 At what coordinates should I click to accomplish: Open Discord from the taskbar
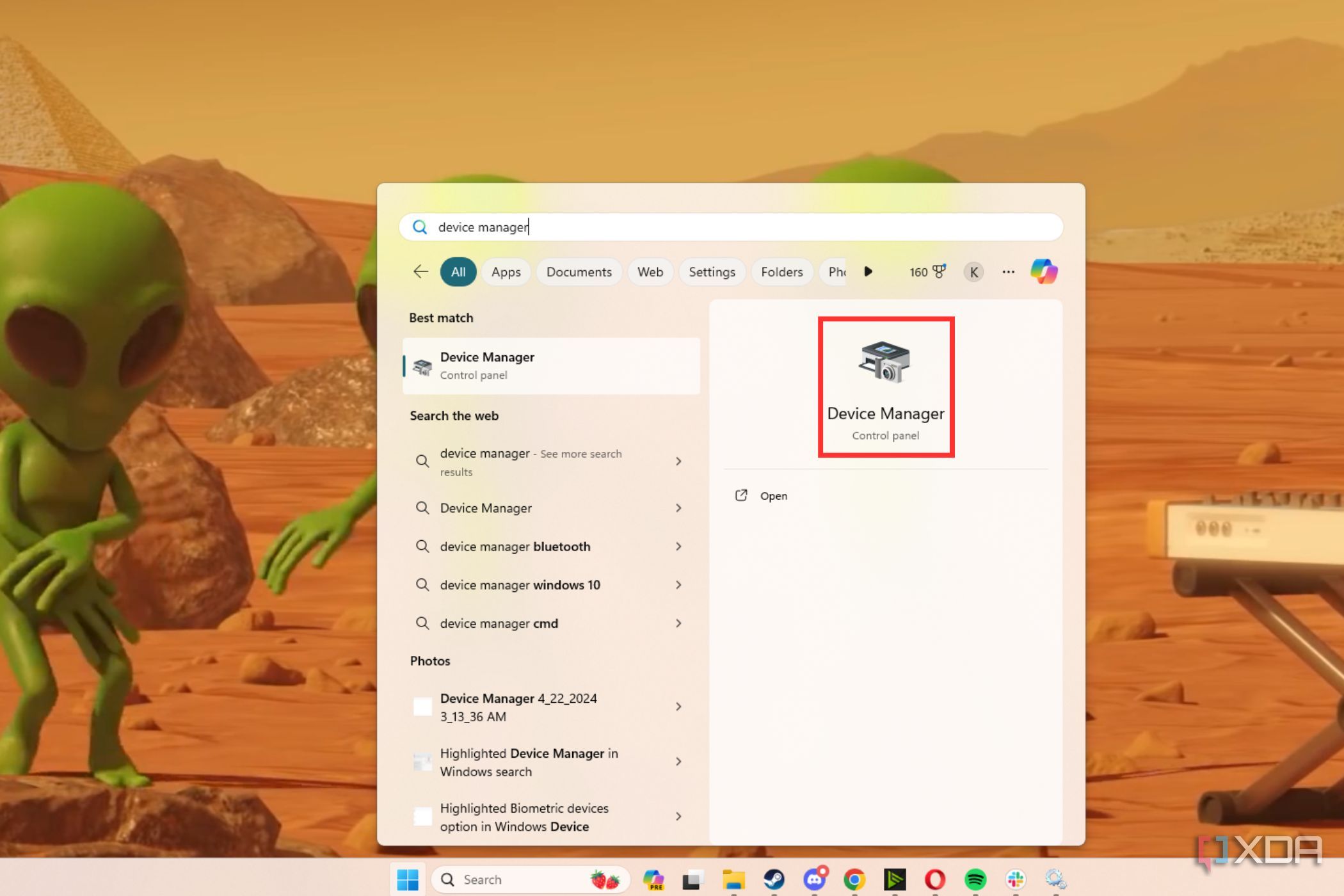point(815,879)
